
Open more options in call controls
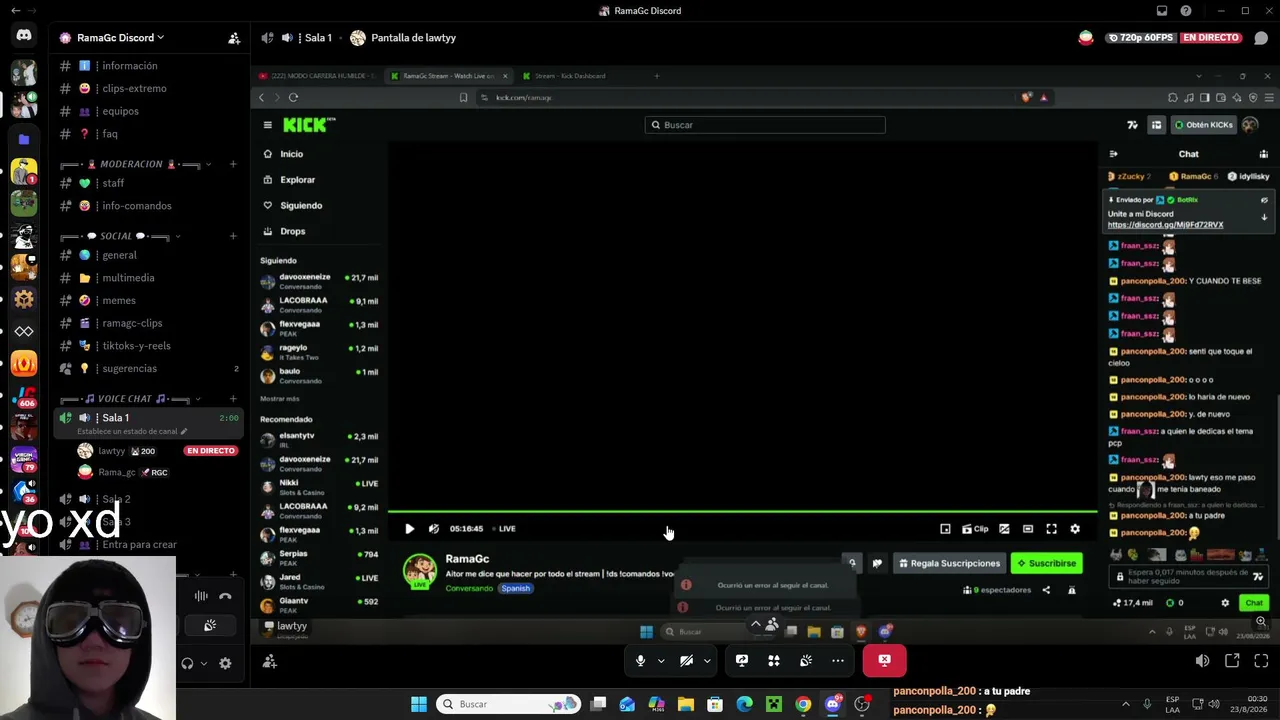coord(838,660)
